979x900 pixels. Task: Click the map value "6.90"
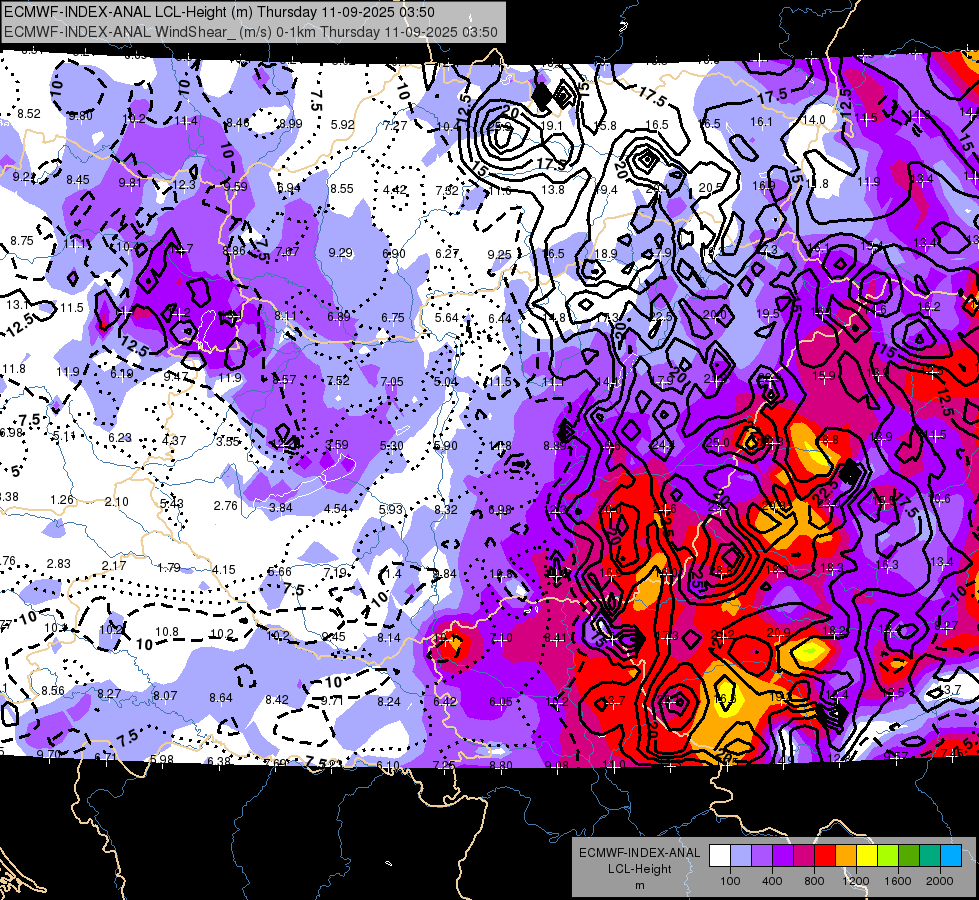coord(393,254)
